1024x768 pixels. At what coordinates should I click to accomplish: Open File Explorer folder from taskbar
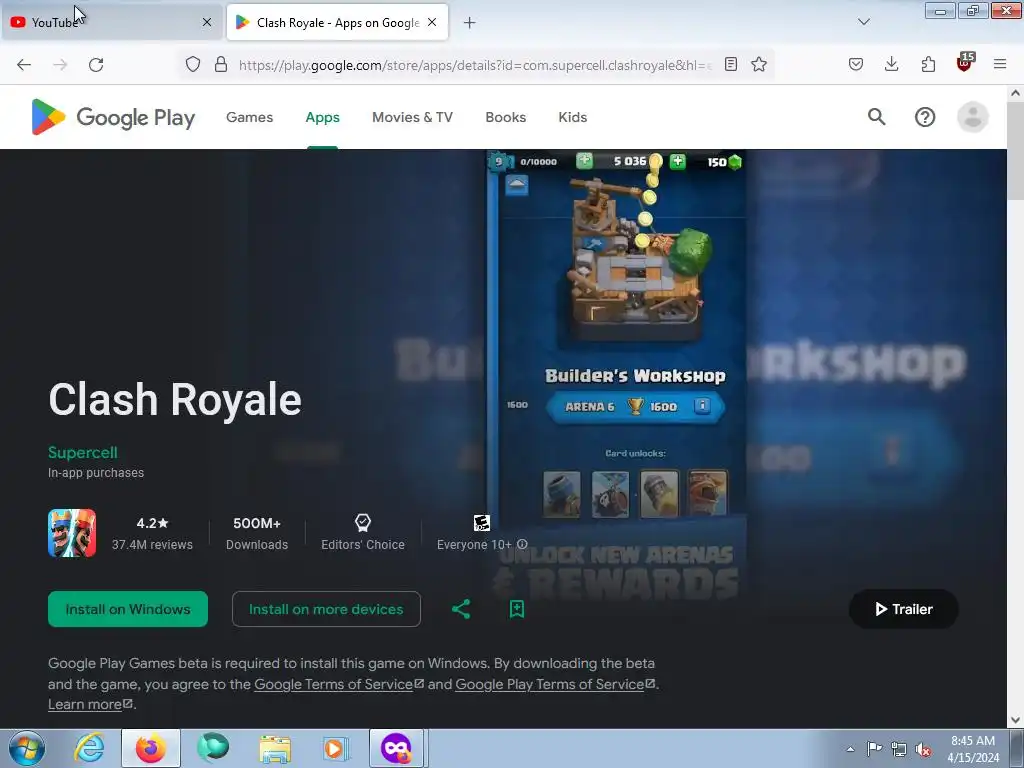(x=275, y=748)
